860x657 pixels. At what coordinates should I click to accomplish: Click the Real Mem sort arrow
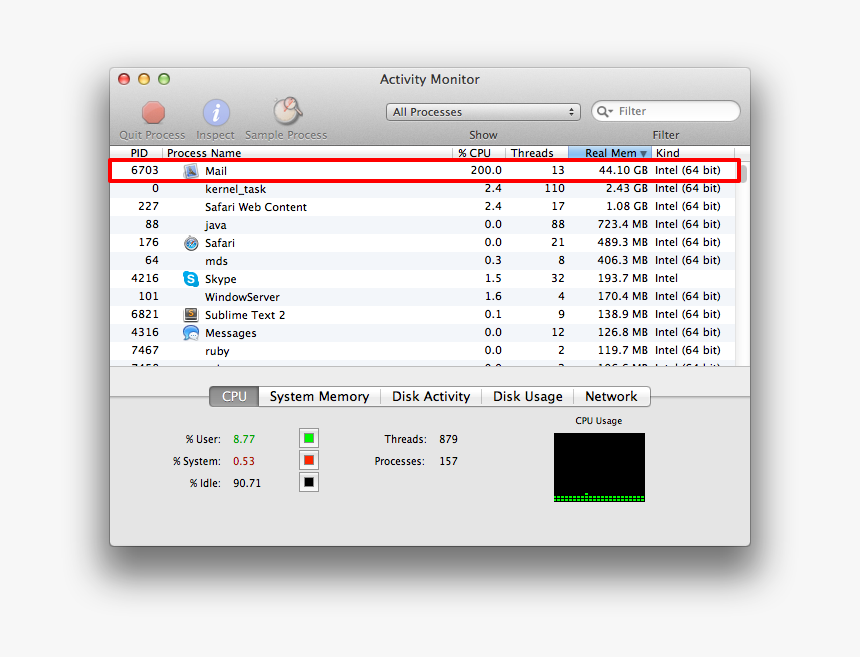pyautogui.click(x=643, y=154)
